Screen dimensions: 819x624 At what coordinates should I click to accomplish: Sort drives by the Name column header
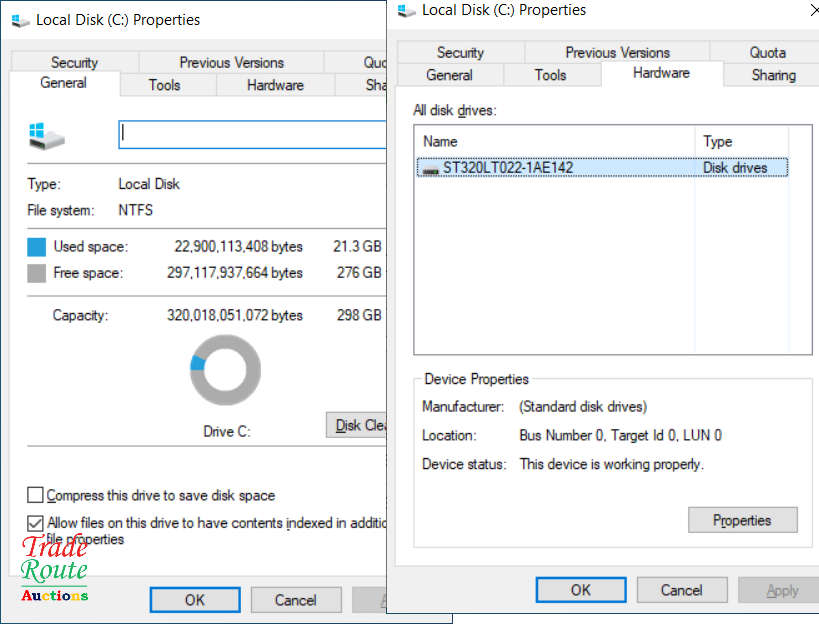pos(555,141)
